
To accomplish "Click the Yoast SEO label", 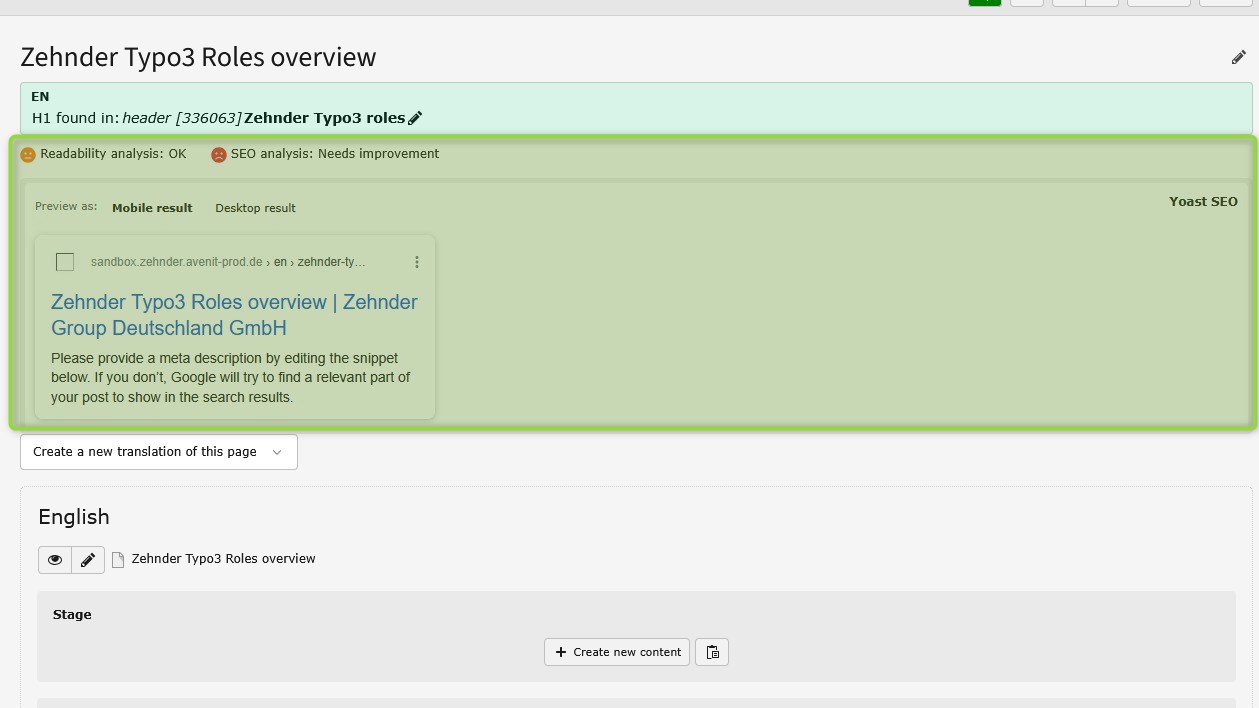I will 1203,201.
